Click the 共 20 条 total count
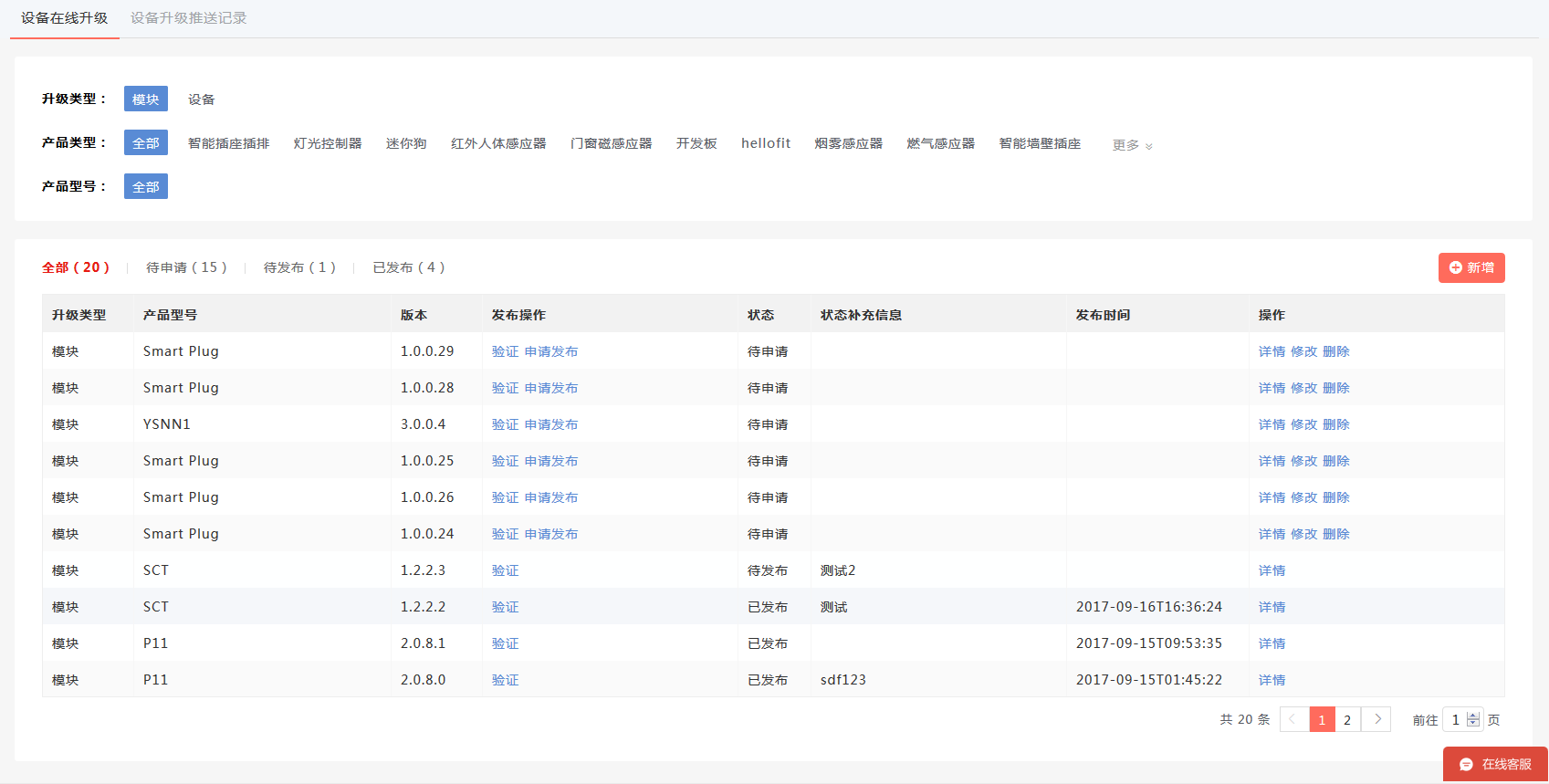Screen dimensions: 1549x784 pos(1245,719)
